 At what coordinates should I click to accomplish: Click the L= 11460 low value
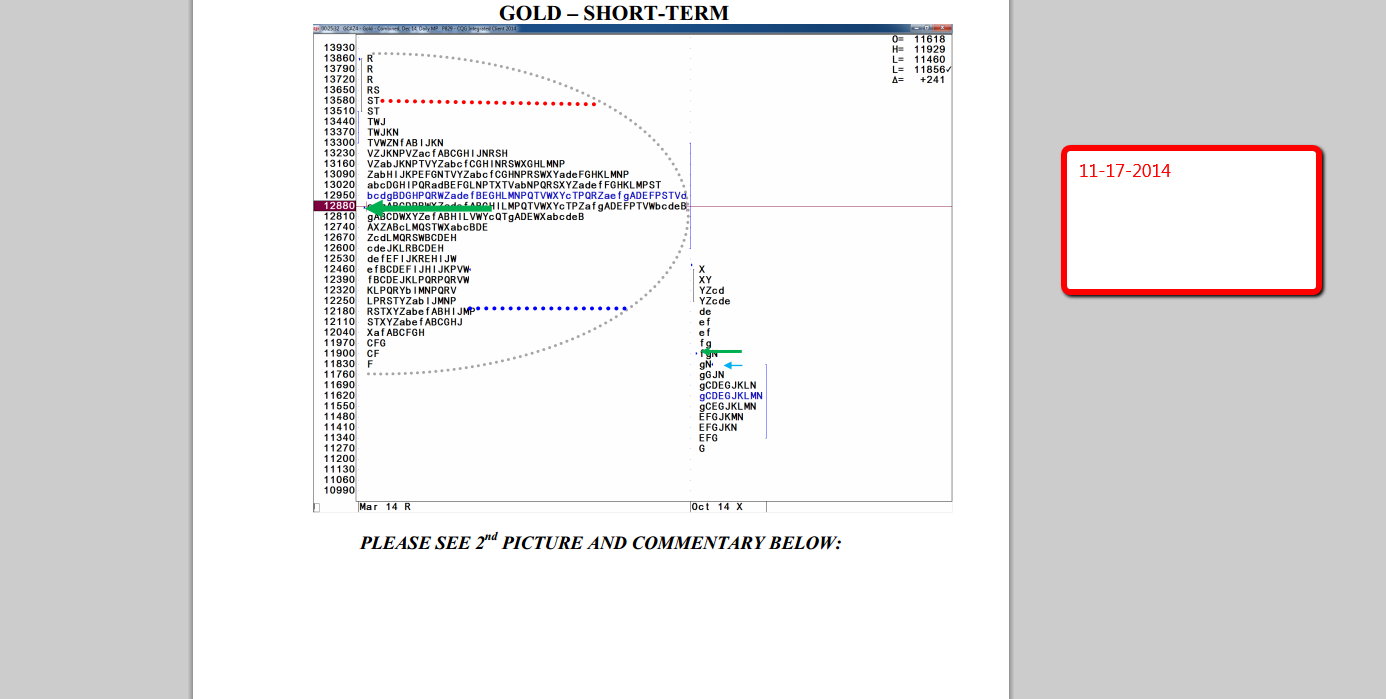[x=918, y=59]
